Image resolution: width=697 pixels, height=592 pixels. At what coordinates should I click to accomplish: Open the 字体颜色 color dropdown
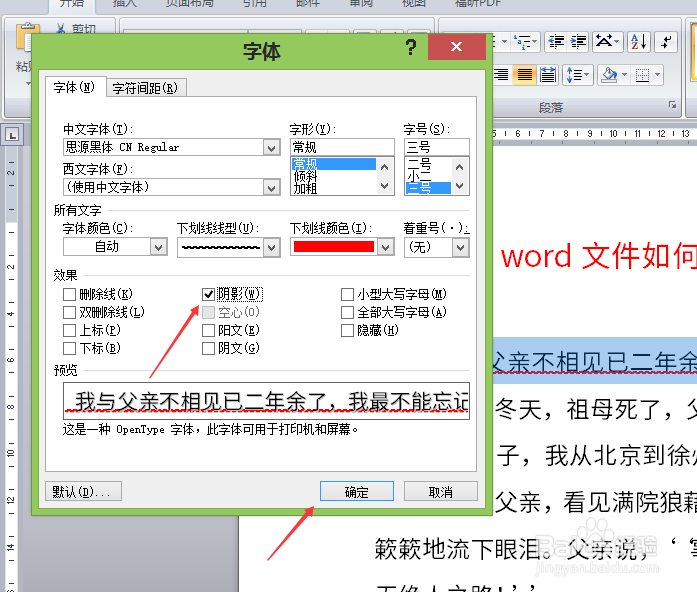click(158, 247)
